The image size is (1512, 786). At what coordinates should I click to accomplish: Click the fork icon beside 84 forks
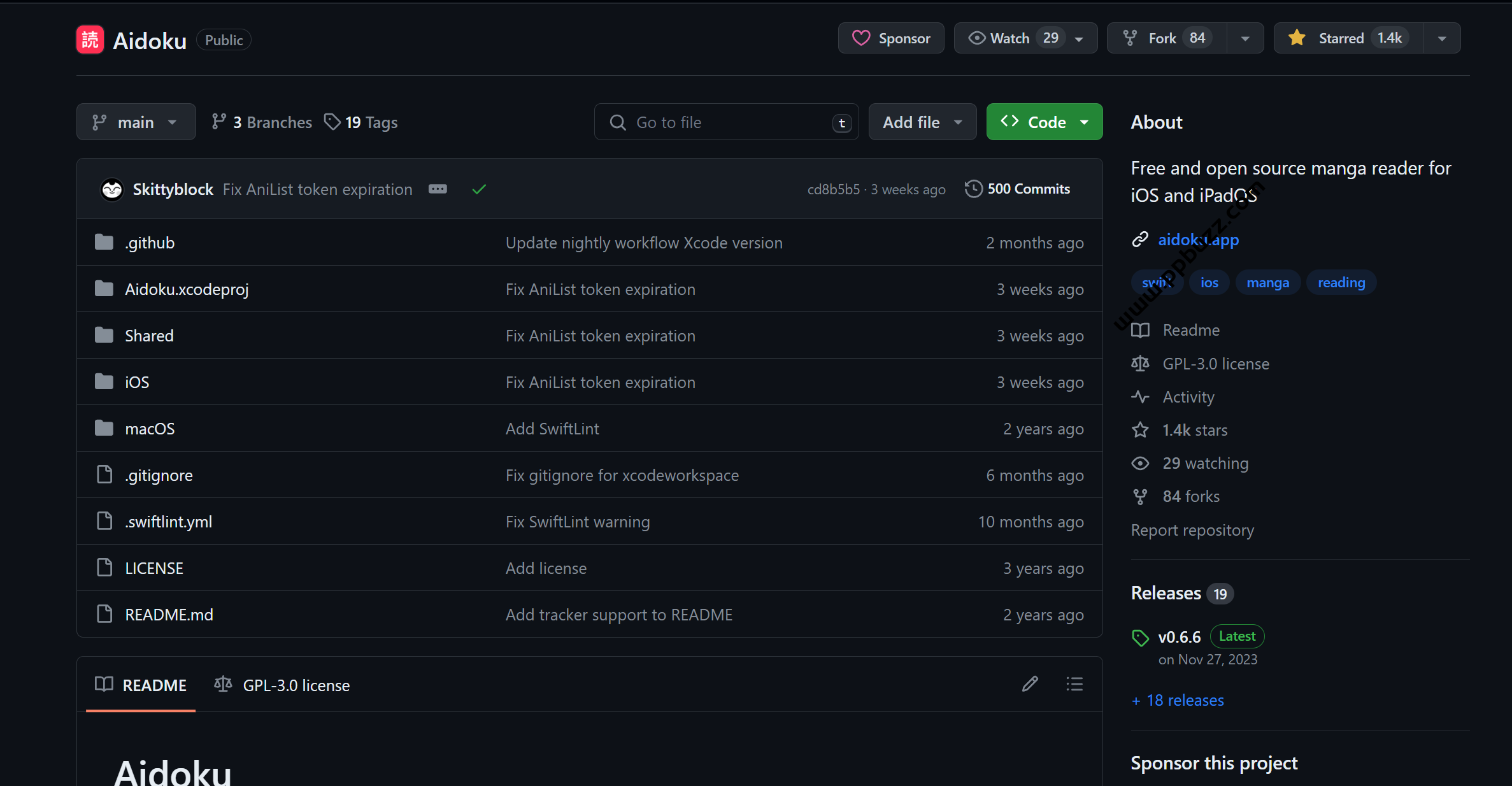point(1140,497)
